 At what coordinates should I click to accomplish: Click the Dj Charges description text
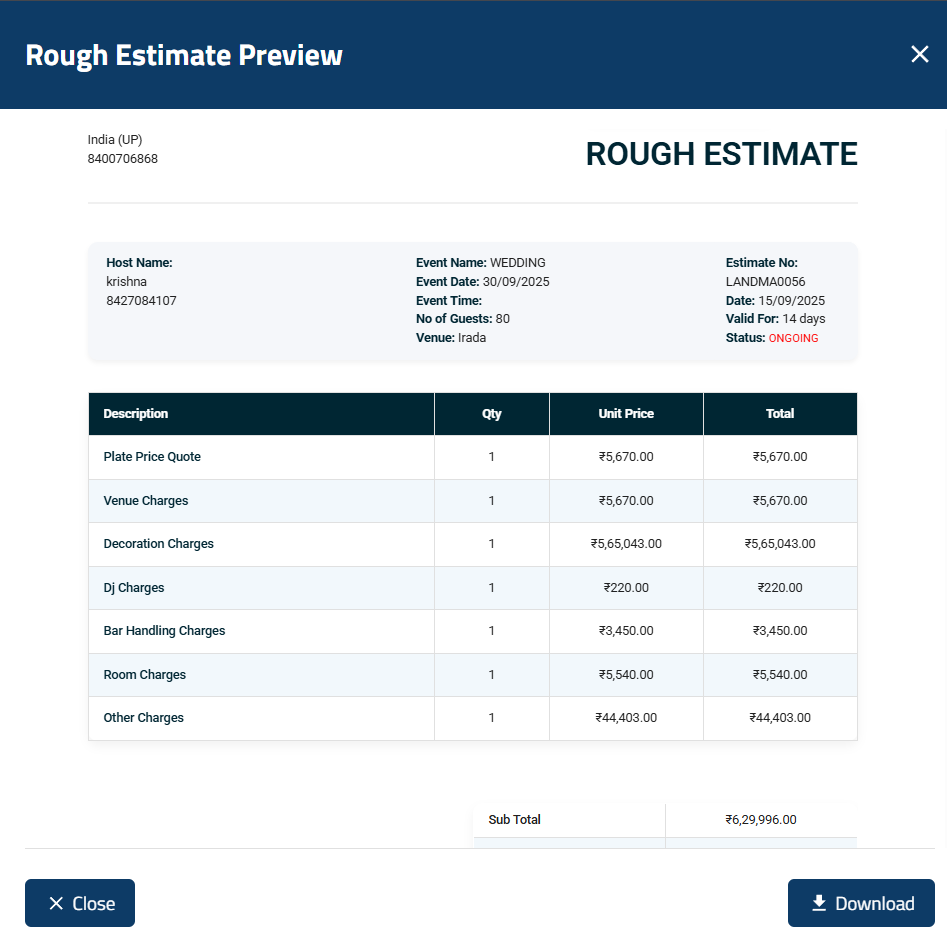134,587
